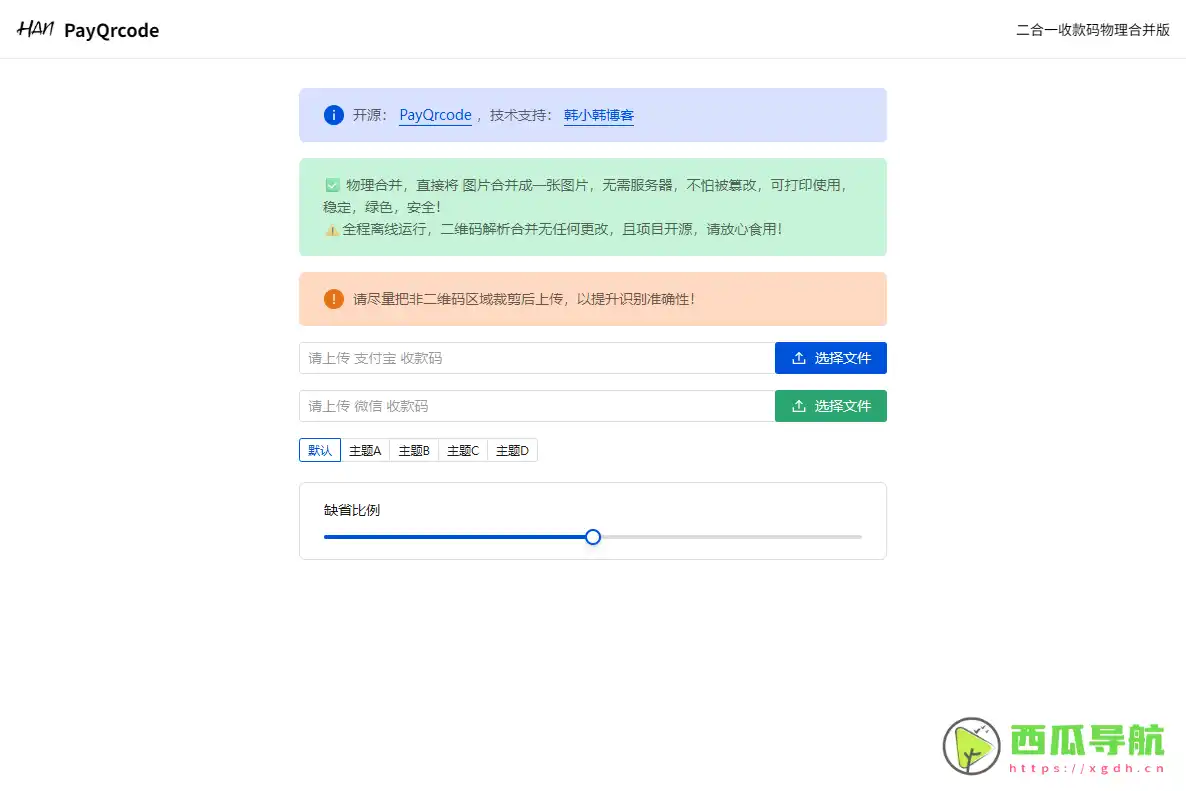Click upload icon on blue button
1186x791 pixels.
click(x=799, y=358)
